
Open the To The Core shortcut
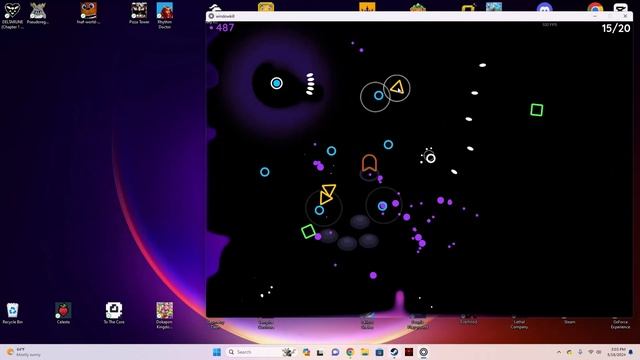[114, 313]
